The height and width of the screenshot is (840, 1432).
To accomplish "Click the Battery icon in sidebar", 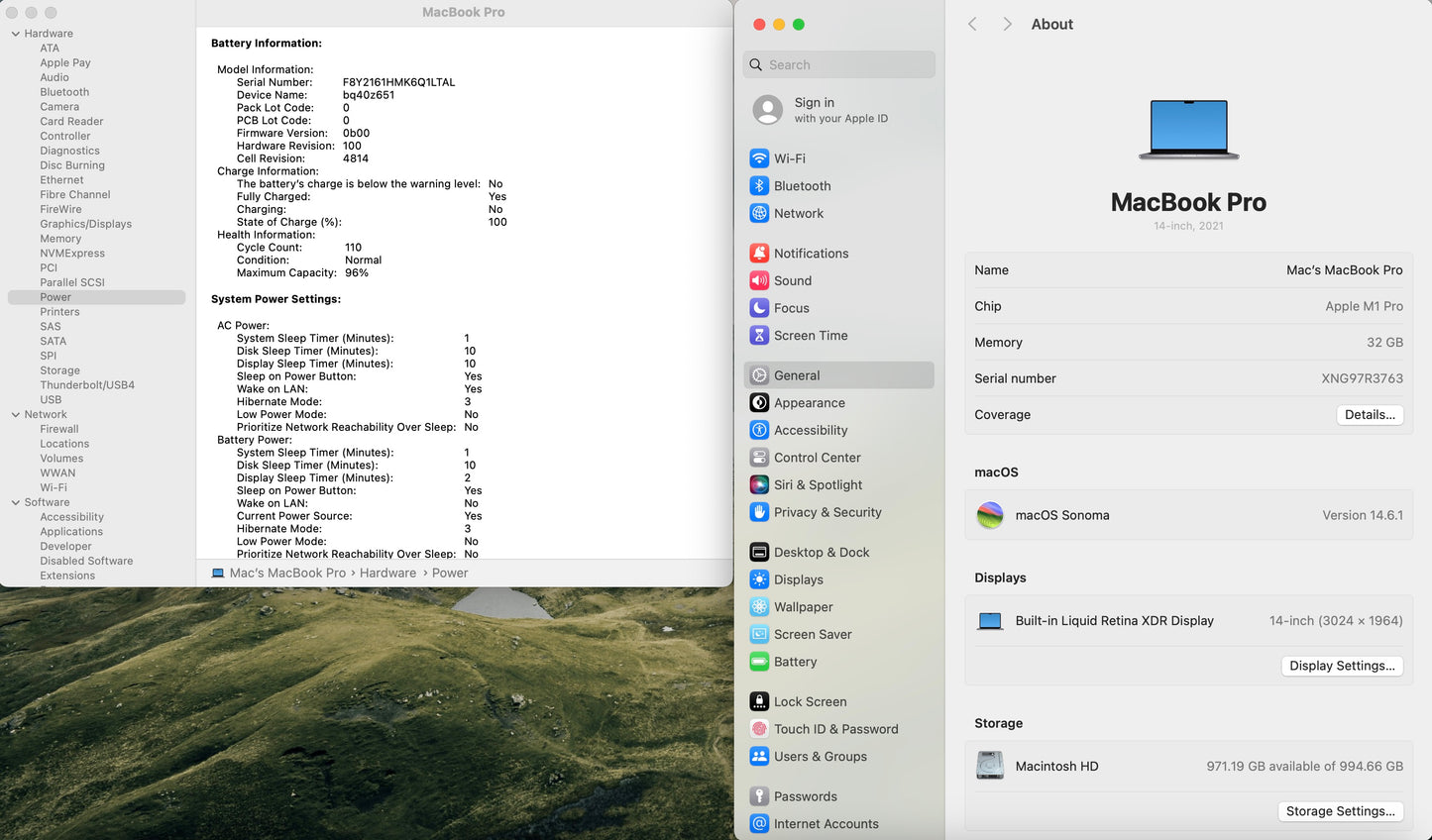I will (759, 662).
